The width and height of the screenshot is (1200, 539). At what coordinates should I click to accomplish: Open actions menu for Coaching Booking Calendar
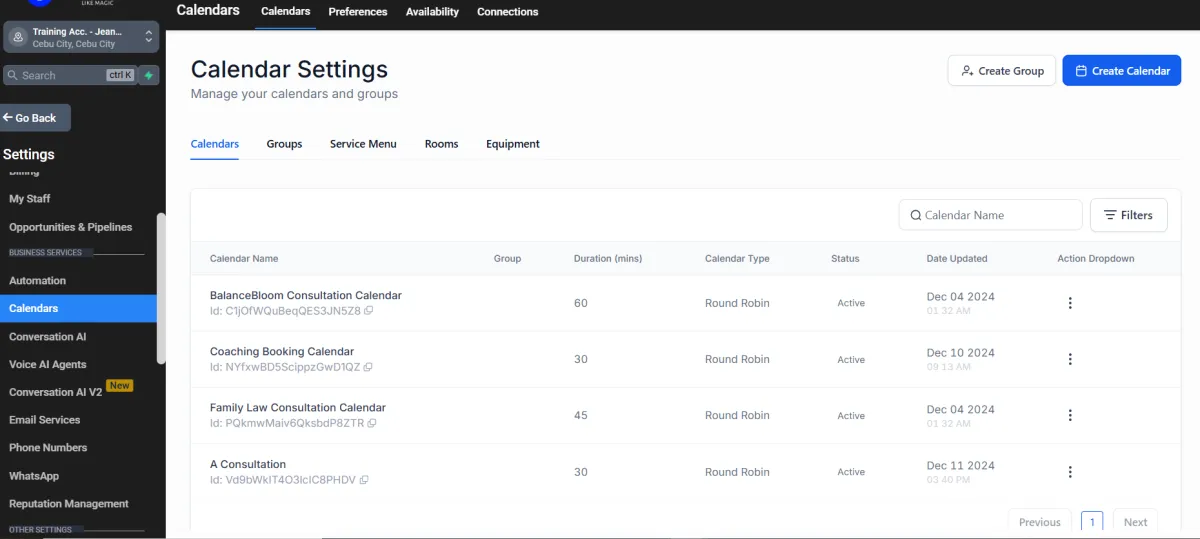pos(1070,359)
